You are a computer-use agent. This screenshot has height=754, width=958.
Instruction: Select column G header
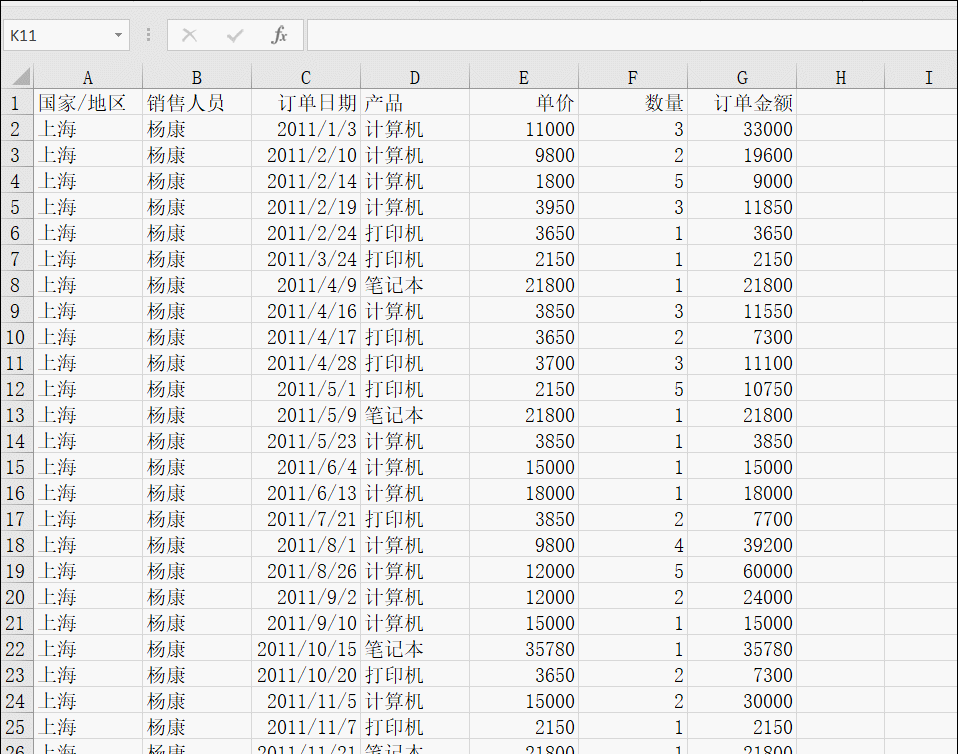[x=742, y=78]
